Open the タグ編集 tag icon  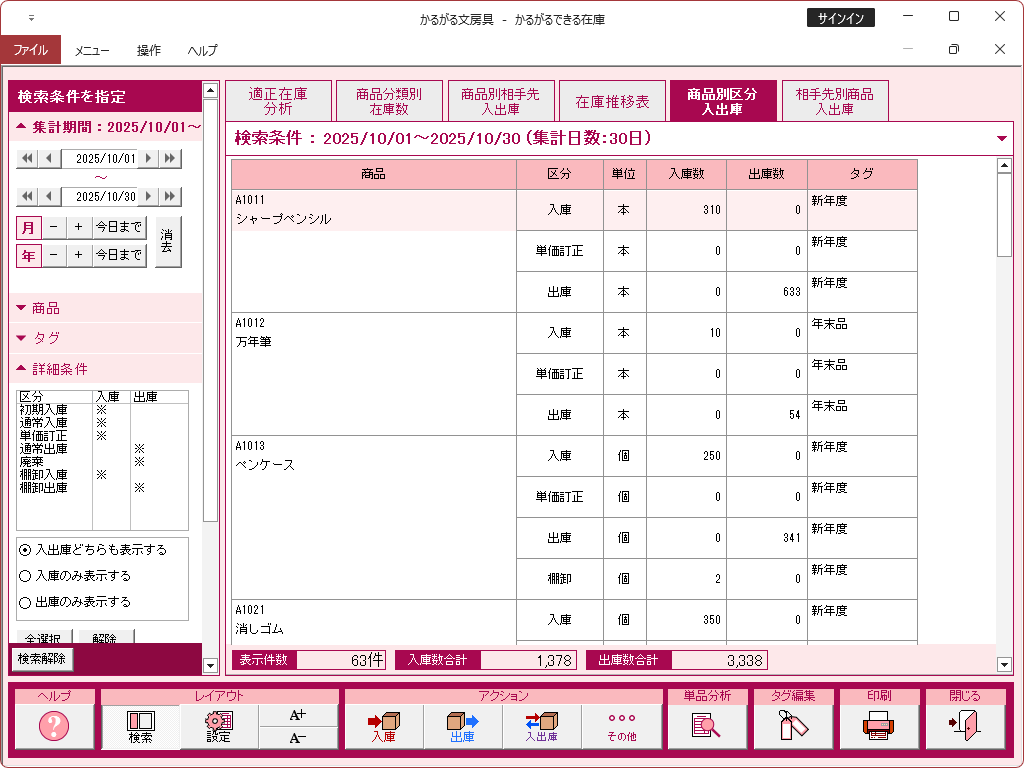[x=793, y=726]
